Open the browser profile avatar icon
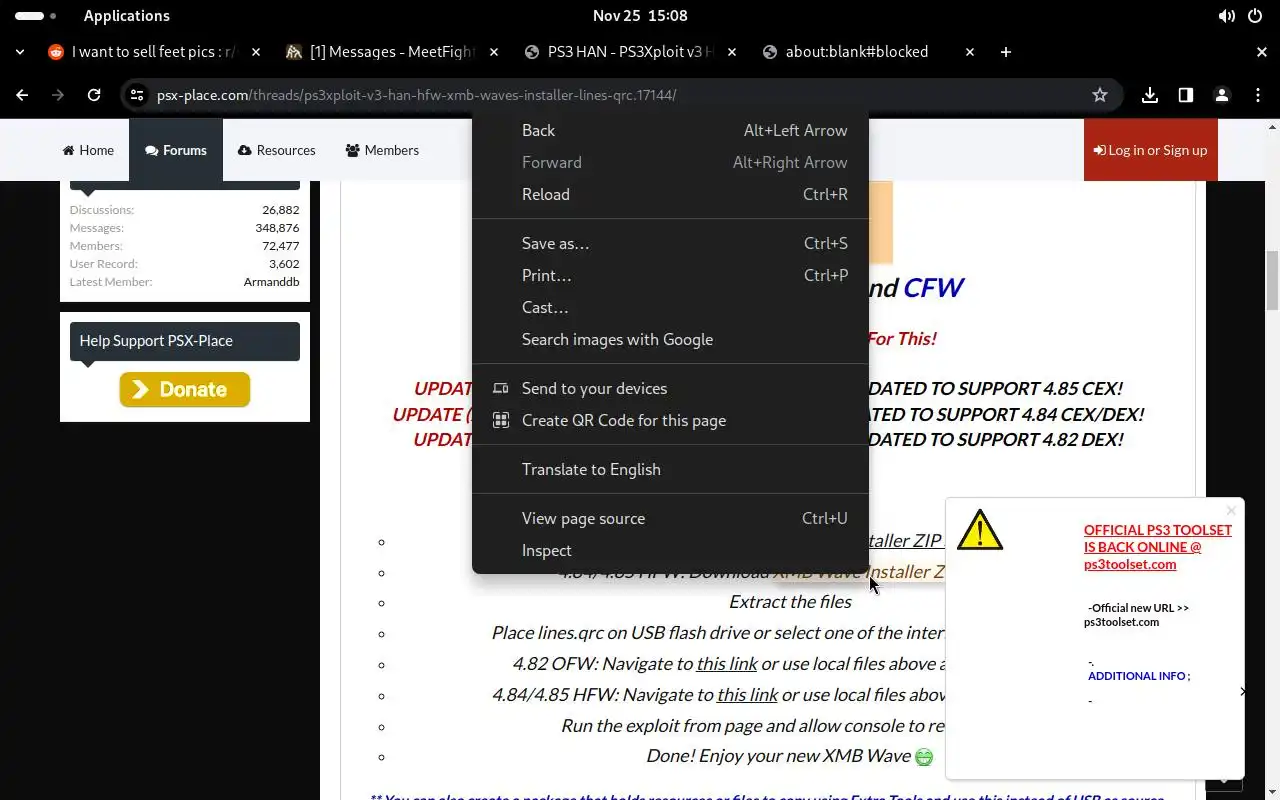 pyautogui.click(x=1222, y=95)
